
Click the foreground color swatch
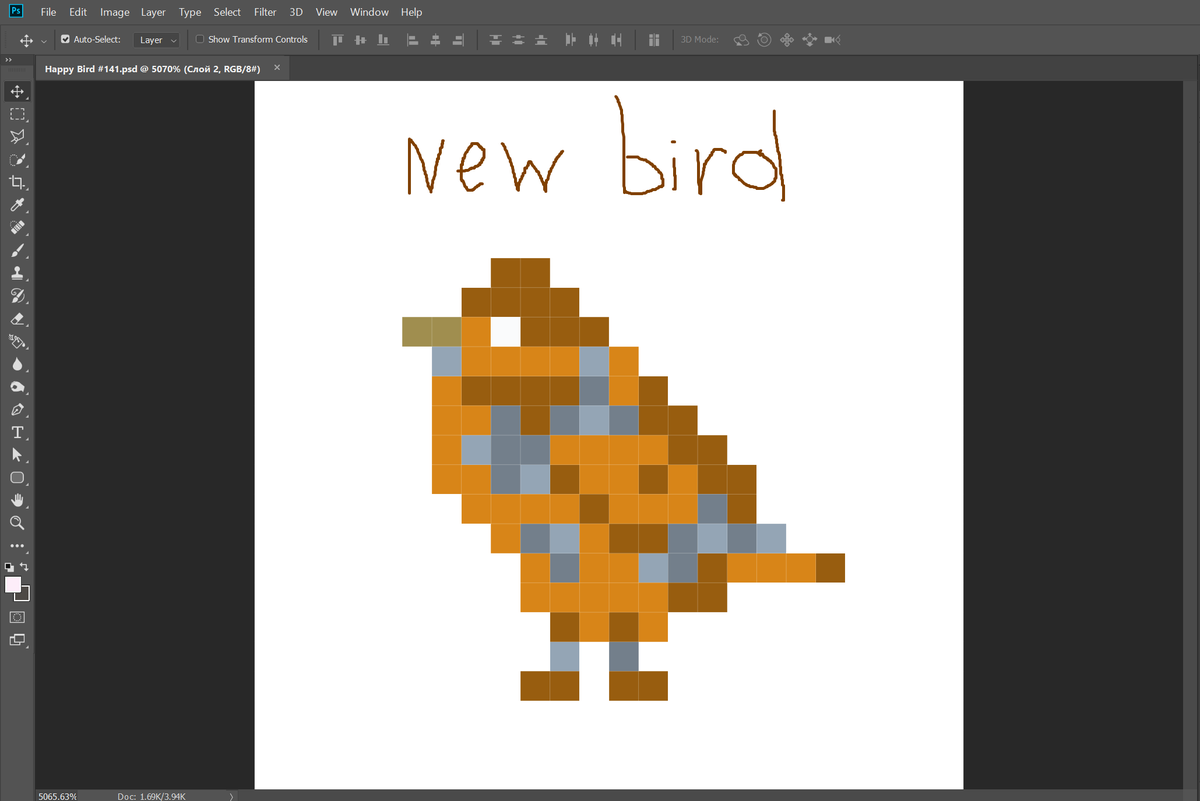pyautogui.click(x=13, y=584)
